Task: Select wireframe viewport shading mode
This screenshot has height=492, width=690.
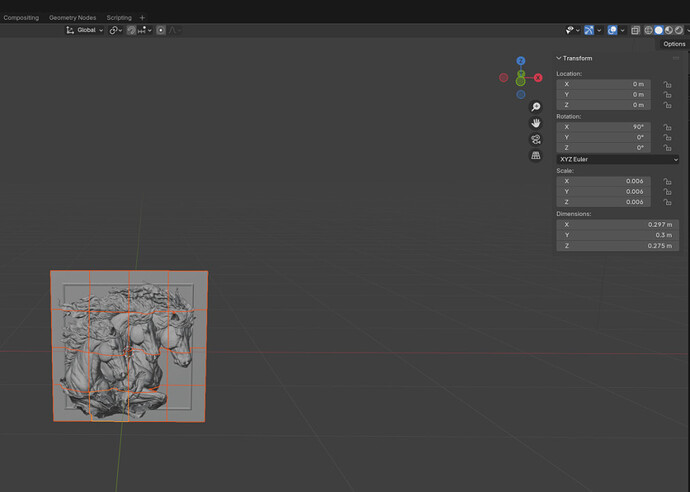Action: pyautogui.click(x=648, y=30)
